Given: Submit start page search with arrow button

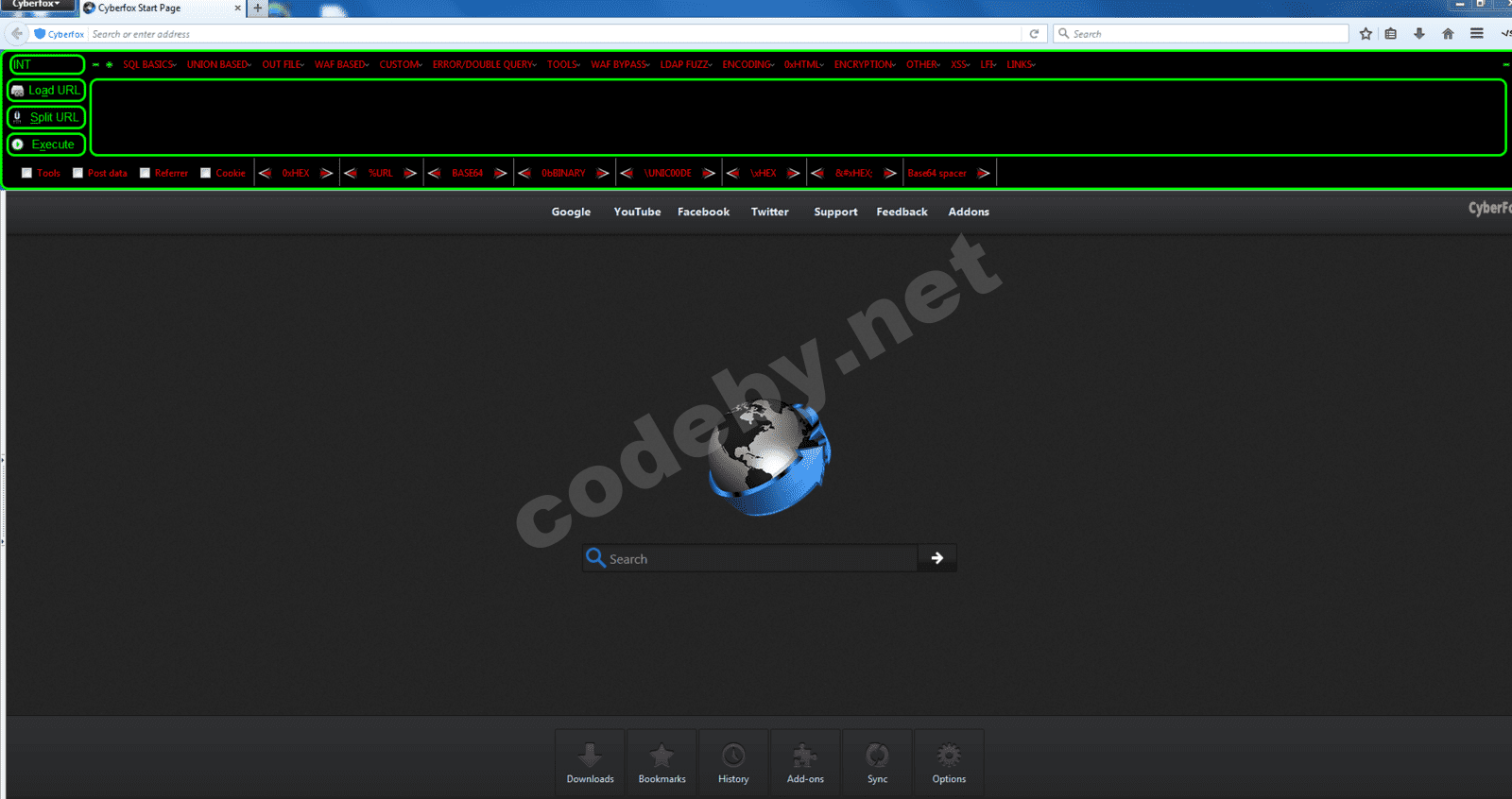Looking at the screenshot, I should pyautogui.click(x=937, y=558).
